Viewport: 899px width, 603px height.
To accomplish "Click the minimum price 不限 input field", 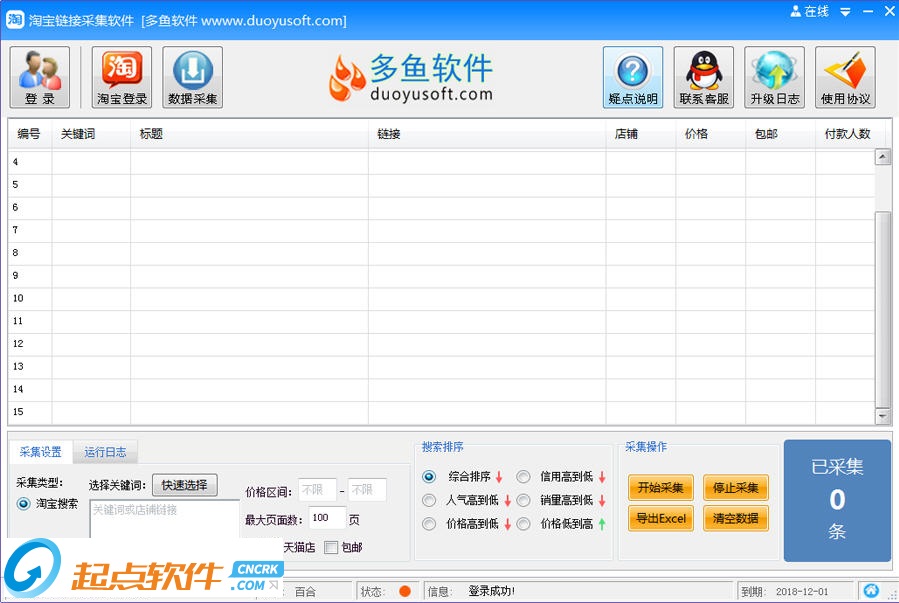I will (317, 490).
